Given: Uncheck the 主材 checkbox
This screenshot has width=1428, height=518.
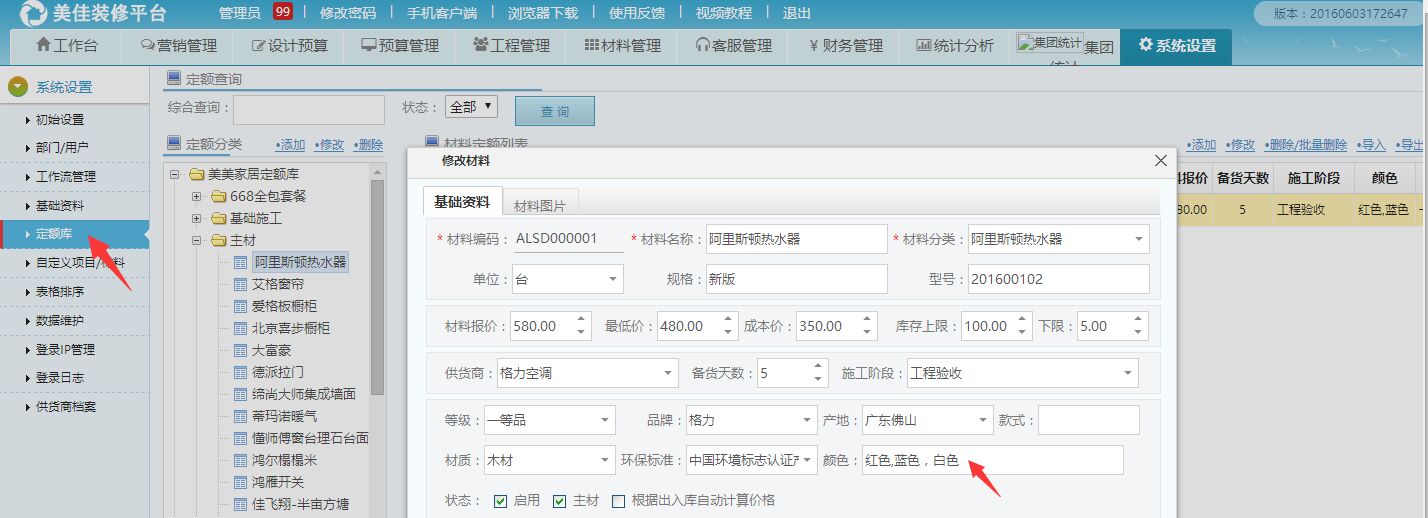Looking at the screenshot, I should pos(559,500).
